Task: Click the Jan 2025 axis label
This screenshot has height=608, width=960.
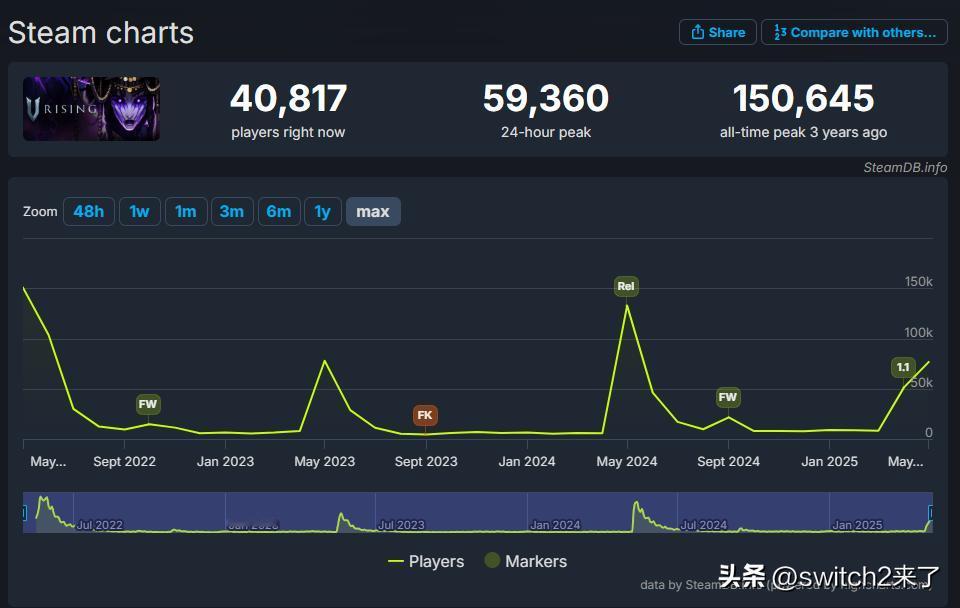Action: coord(830,462)
